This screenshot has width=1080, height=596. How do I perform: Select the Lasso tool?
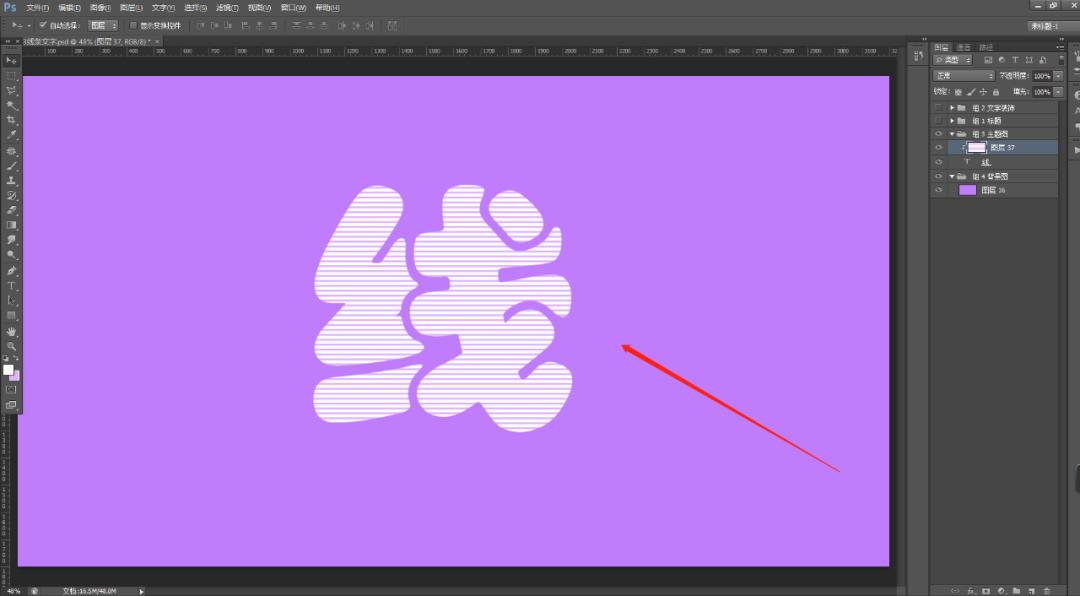(x=12, y=90)
